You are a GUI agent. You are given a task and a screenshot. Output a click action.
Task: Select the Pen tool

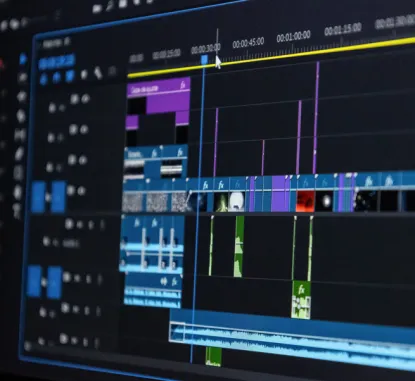(x=19, y=154)
